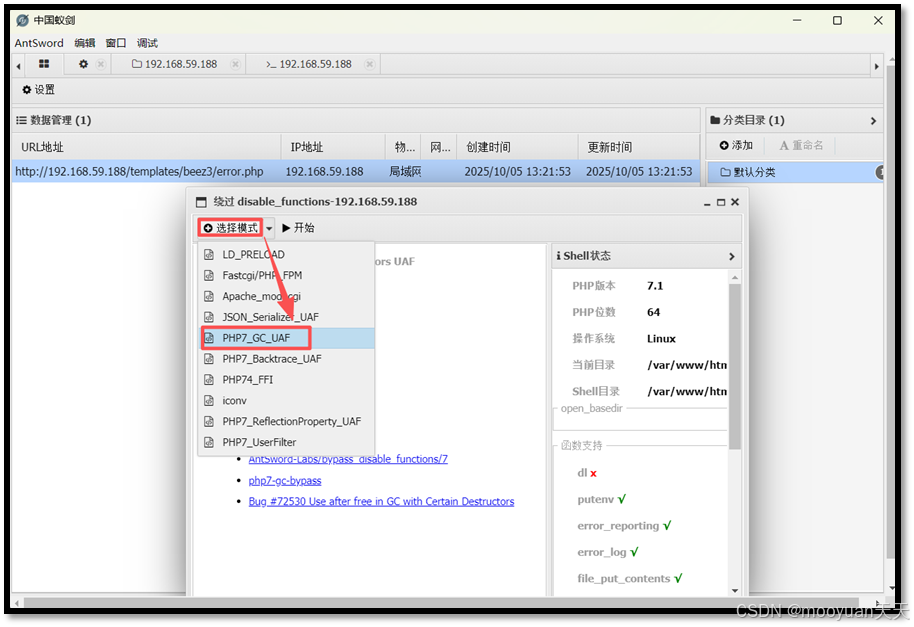Click the dropdown arrow beside 选择模式
Screen dimensions: 914x627
pos(269,228)
